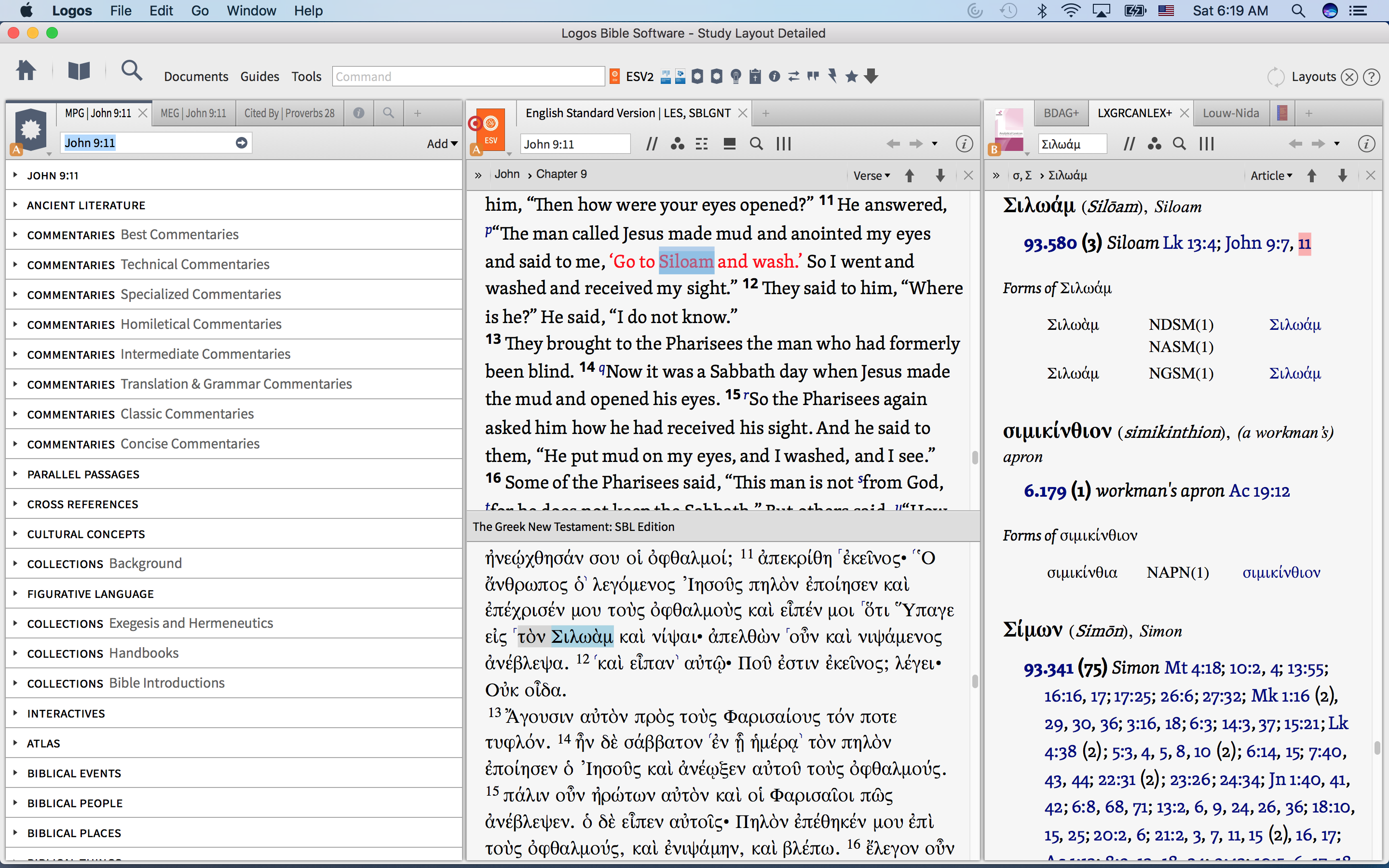Open the Article navigation dropdown
Viewport: 1389px width, 868px height.
1271,176
